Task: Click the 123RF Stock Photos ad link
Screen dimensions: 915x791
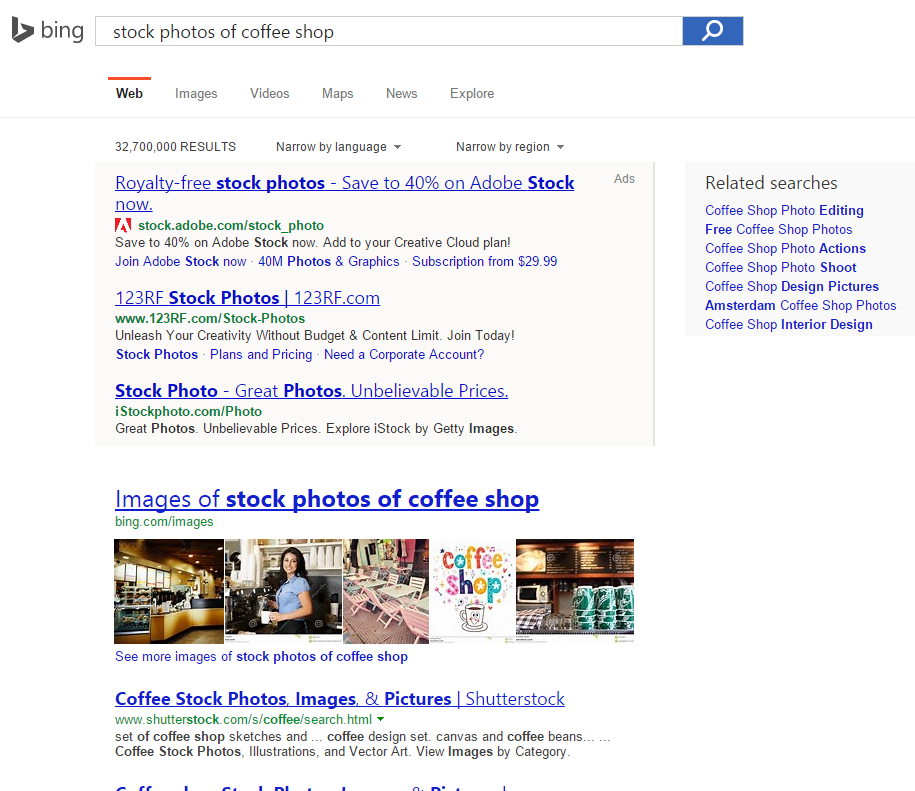Action: 247,298
